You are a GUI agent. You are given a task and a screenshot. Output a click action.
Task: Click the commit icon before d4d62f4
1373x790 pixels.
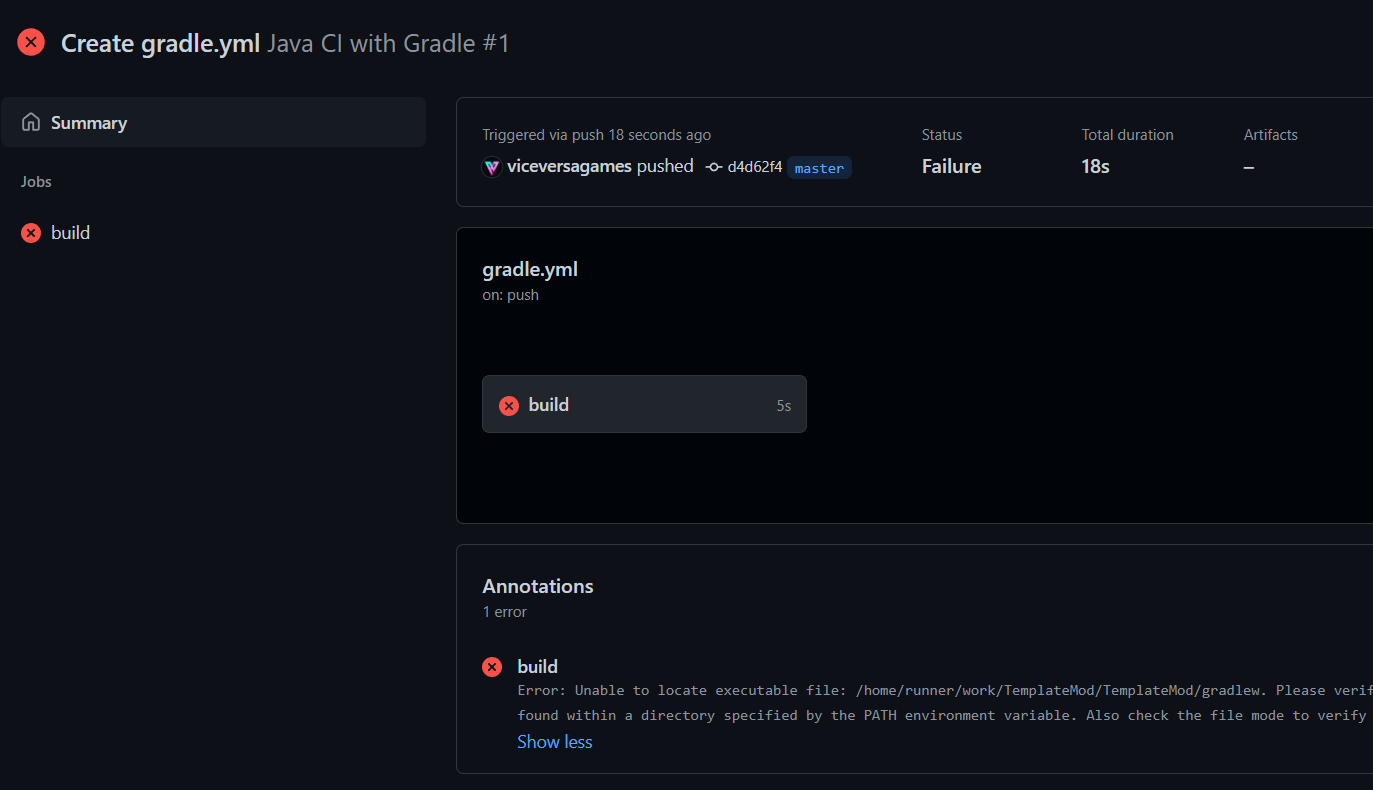pyautogui.click(x=714, y=167)
